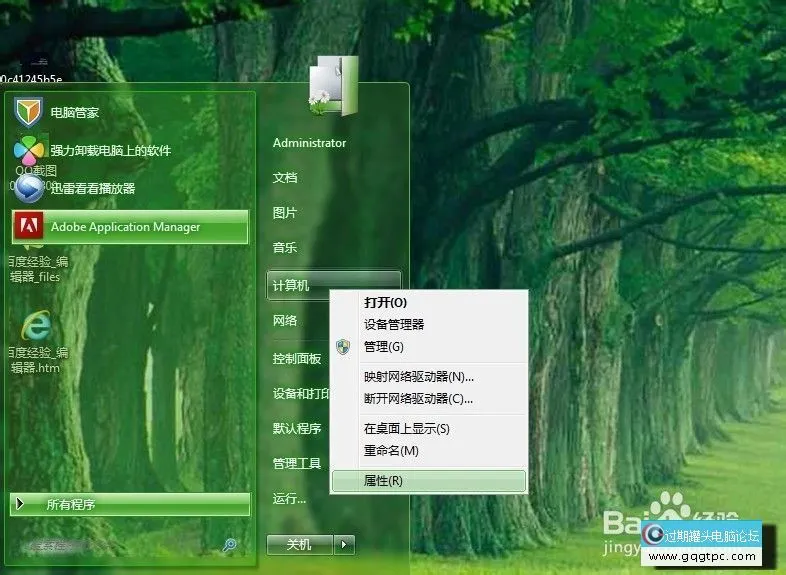786x575 pixels.
Task: Click the colorful 强力卸载 clover icon
Action: (x=29, y=150)
